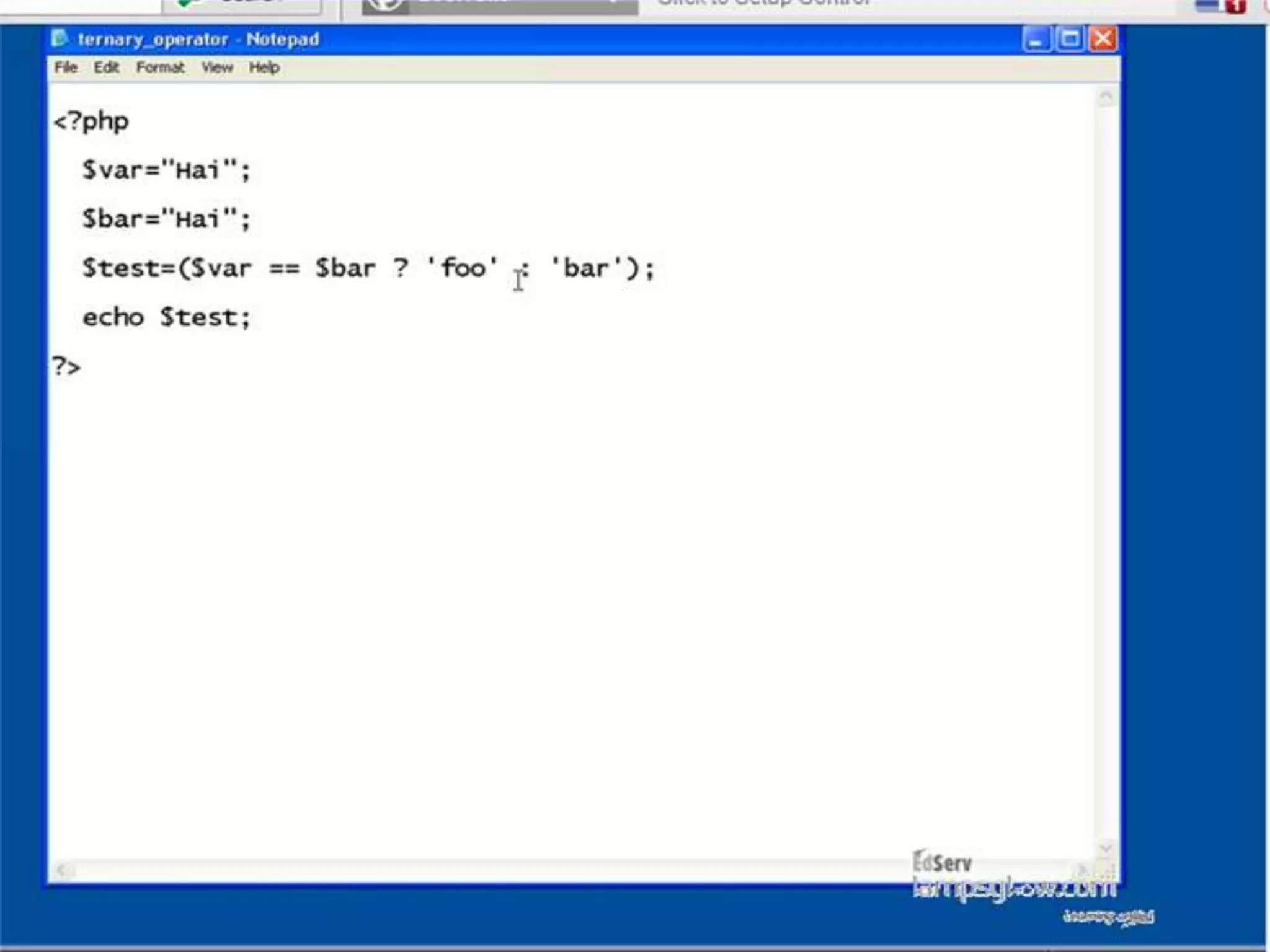Maximize the ternary_operator Notepad window
Viewport: 1270px width, 952px height.
pos(1070,40)
